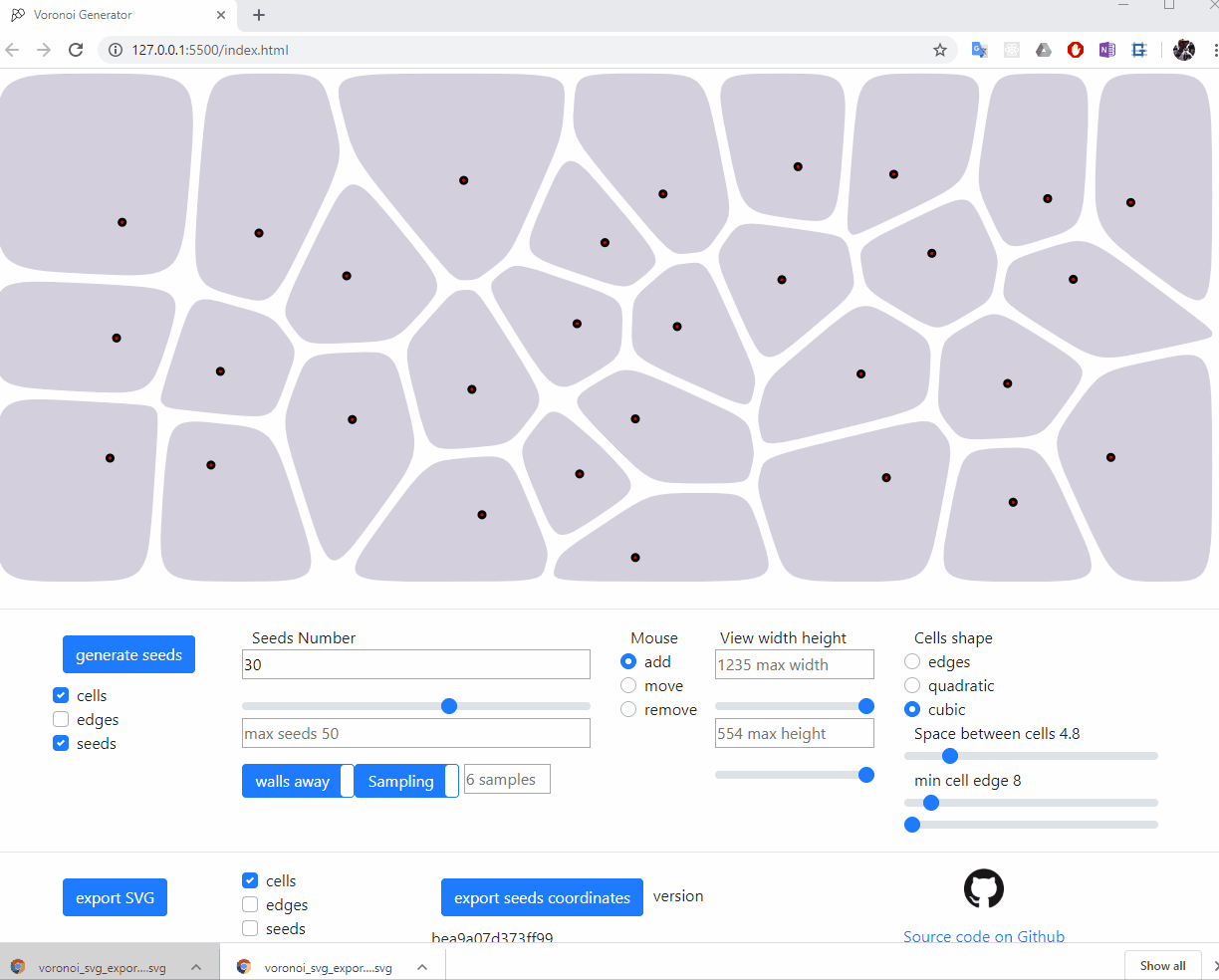Screen dimensions: 1219x980
Task: Enable the edges display checkbox
Action: [x=60, y=719]
